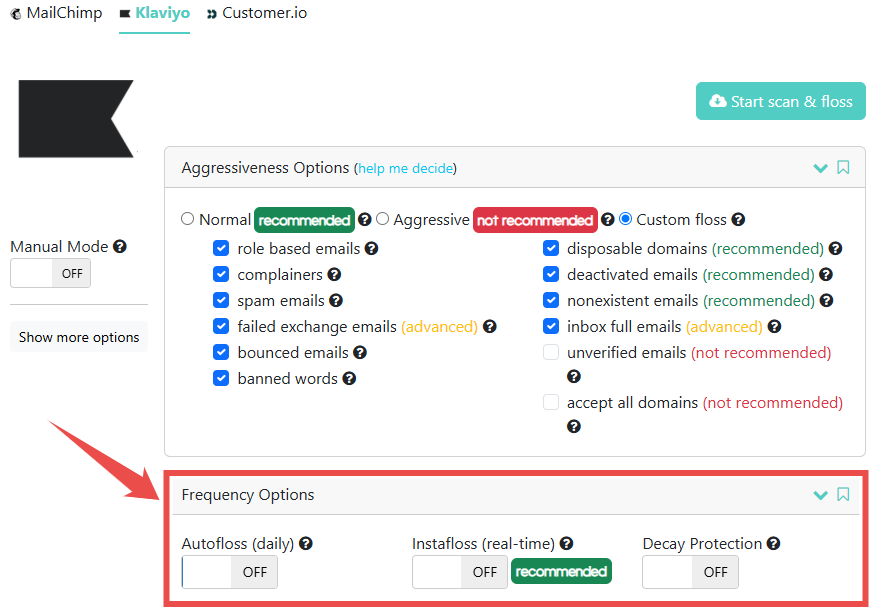Toggle the Decay Protection switch
The image size is (873, 615).
[x=690, y=572]
